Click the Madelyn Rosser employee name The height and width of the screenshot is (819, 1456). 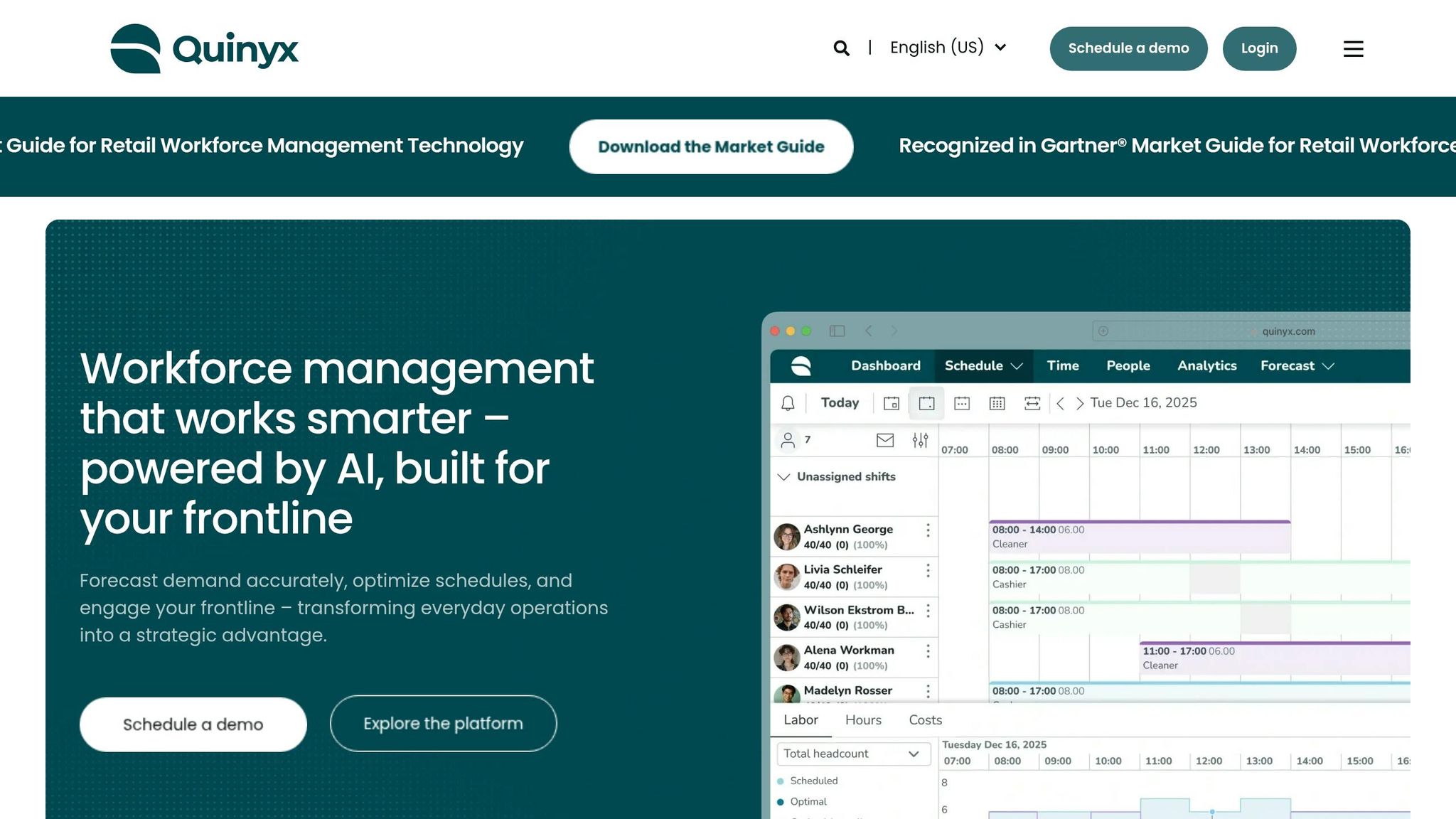click(x=847, y=690)
